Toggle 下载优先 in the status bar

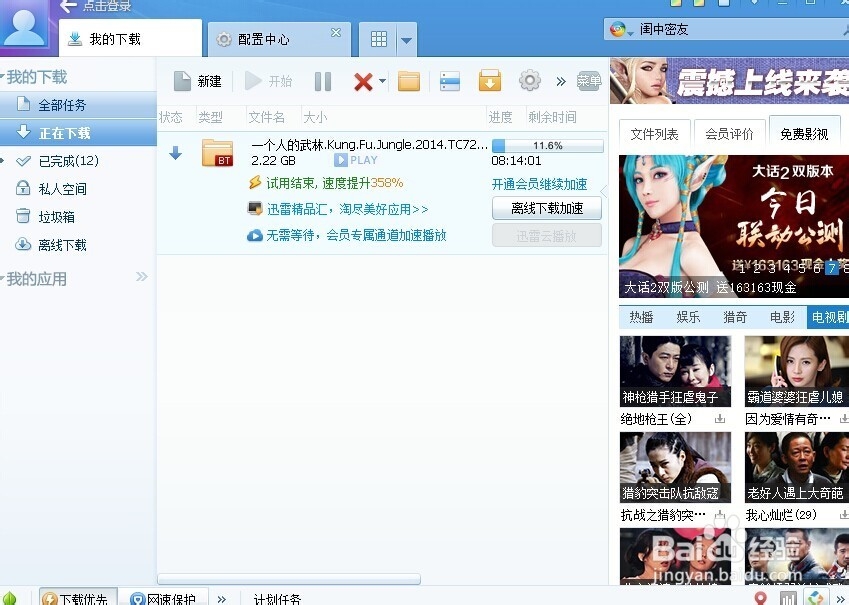[x=77, y=598]
